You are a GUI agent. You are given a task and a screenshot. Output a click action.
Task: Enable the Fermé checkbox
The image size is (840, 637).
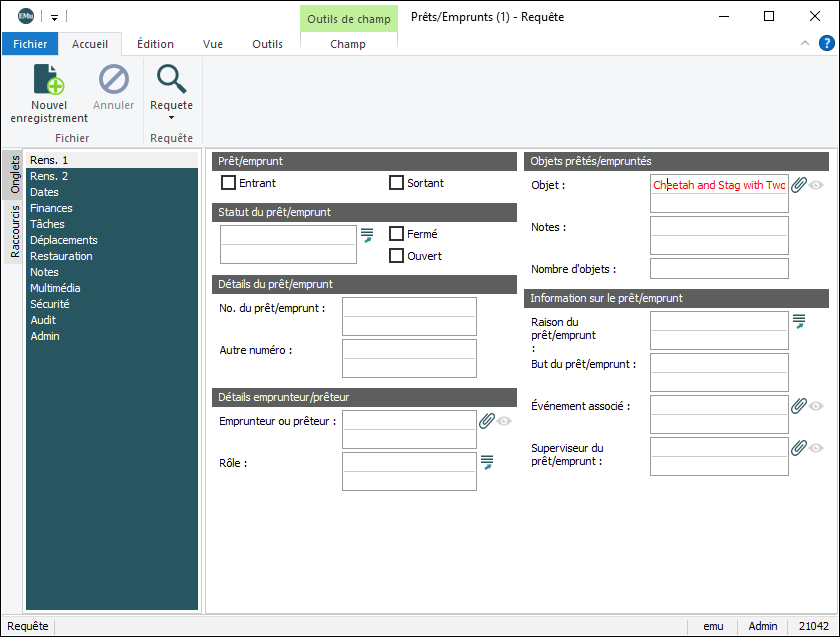pyautogui.click(x=396, y=234)
